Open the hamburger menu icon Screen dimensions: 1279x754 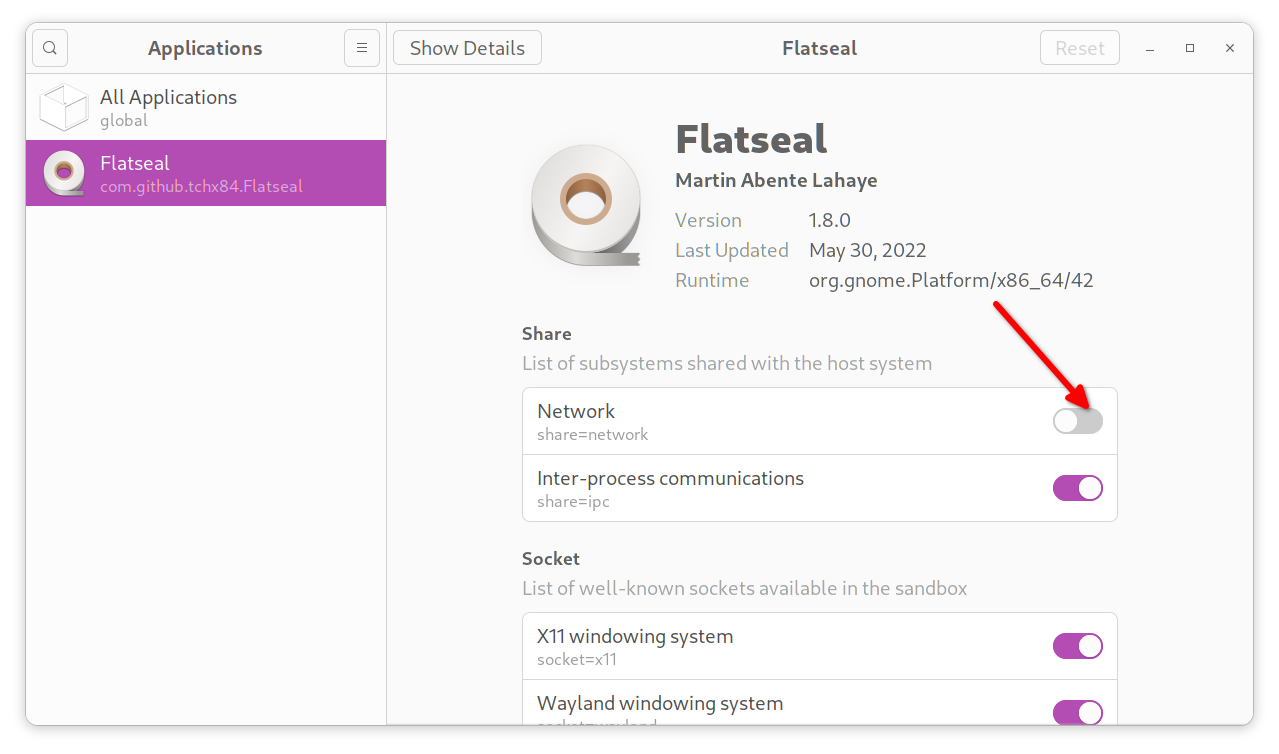point(362,48)
